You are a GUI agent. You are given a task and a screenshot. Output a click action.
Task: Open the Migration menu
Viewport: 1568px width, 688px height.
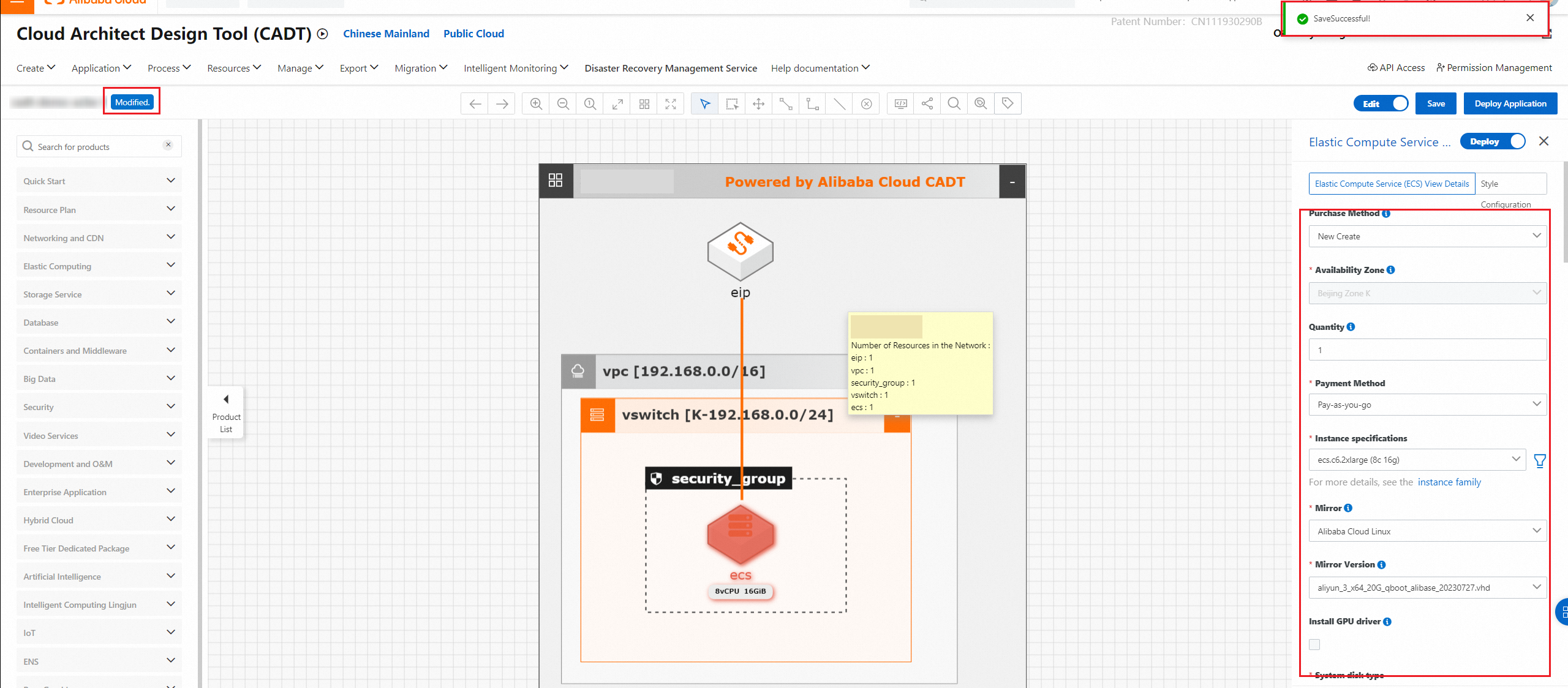pyautogui.click(x=421, y=68)
